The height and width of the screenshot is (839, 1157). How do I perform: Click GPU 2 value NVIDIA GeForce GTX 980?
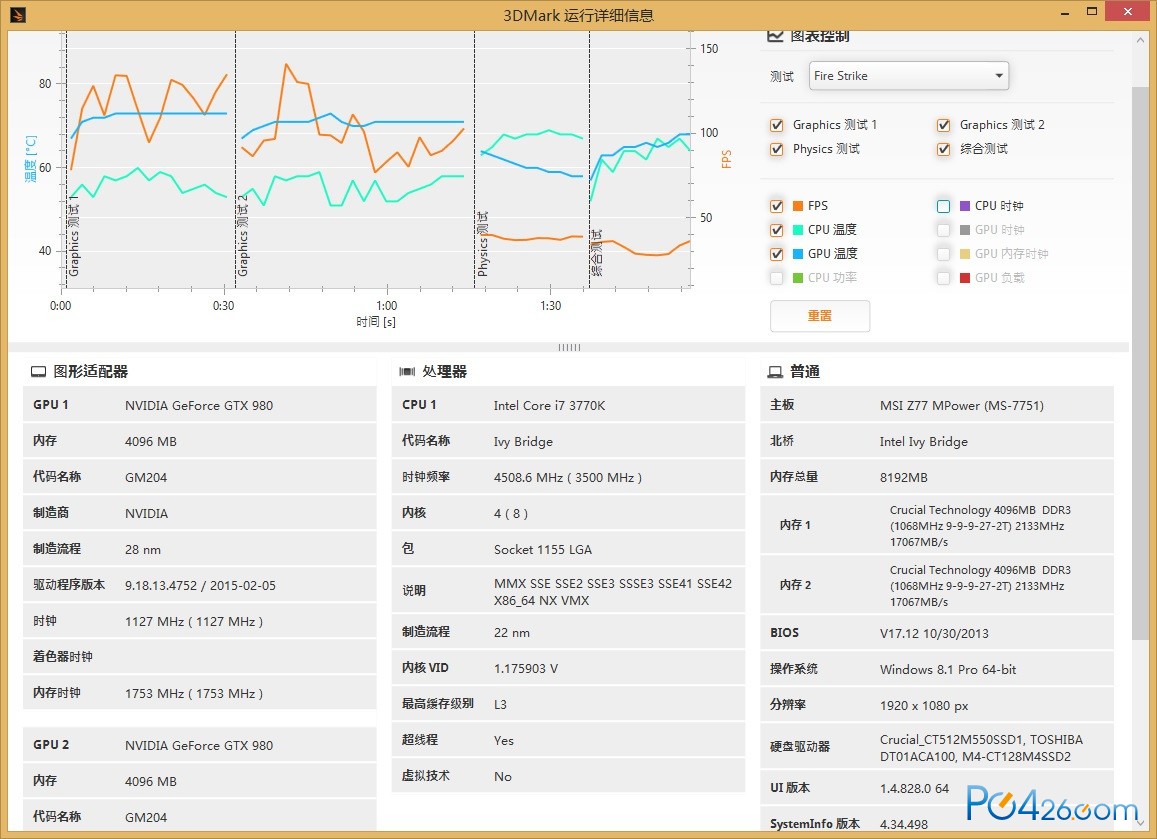tap(198, 745)
